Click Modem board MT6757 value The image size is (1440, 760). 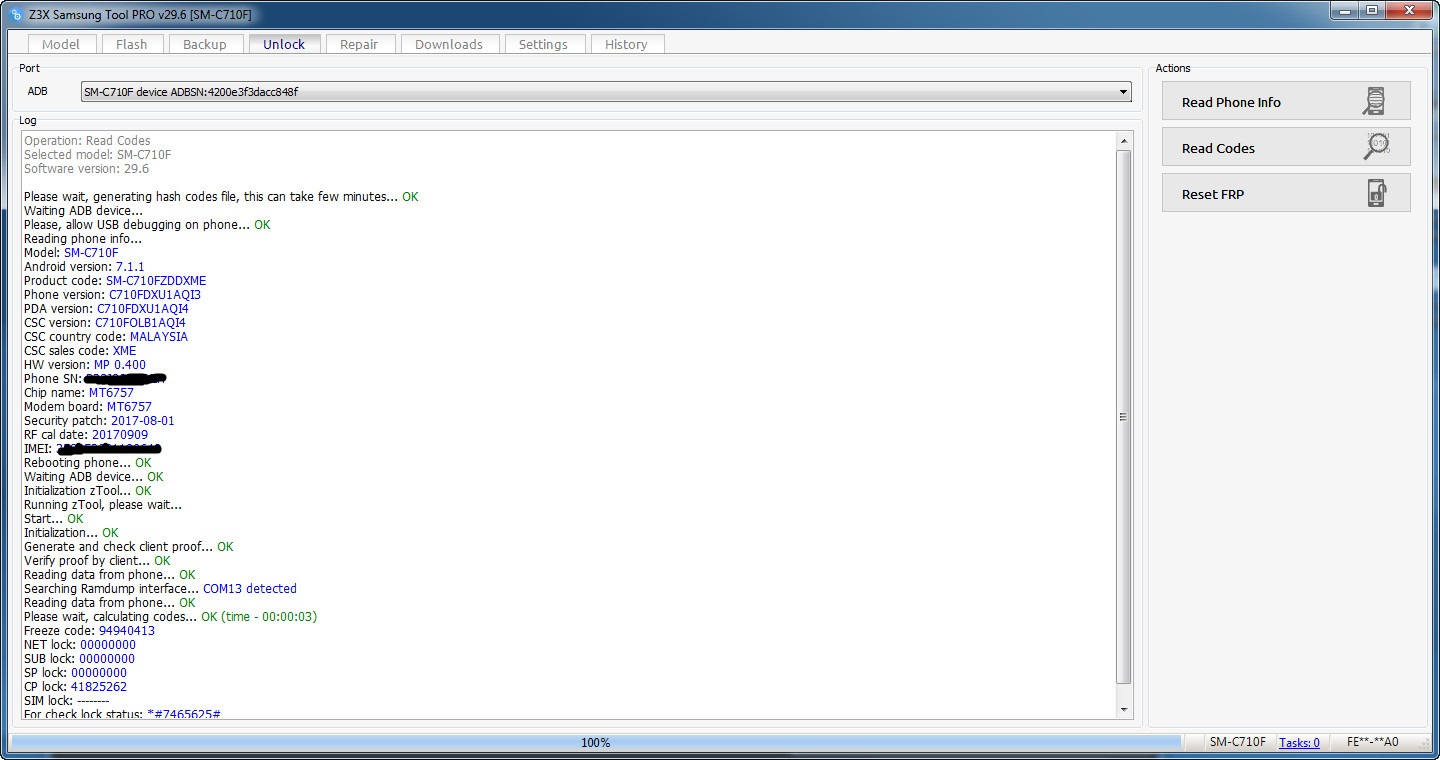tap(130, 407)
